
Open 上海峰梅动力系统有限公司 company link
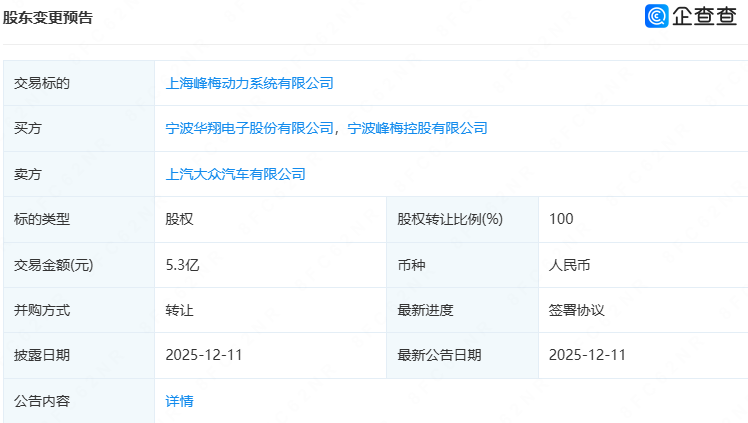point(249,83)
